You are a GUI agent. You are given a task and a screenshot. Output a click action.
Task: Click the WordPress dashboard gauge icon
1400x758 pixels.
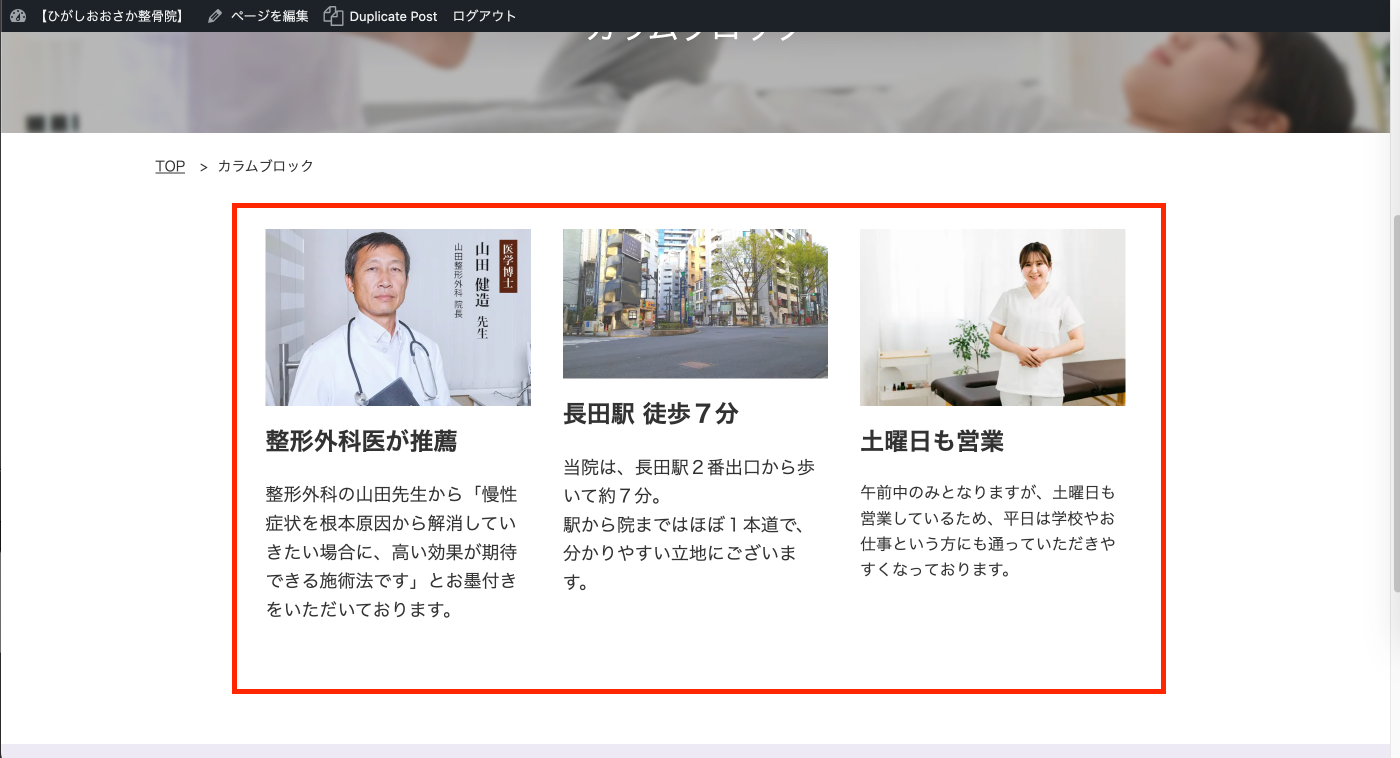[x=17, y=16]
